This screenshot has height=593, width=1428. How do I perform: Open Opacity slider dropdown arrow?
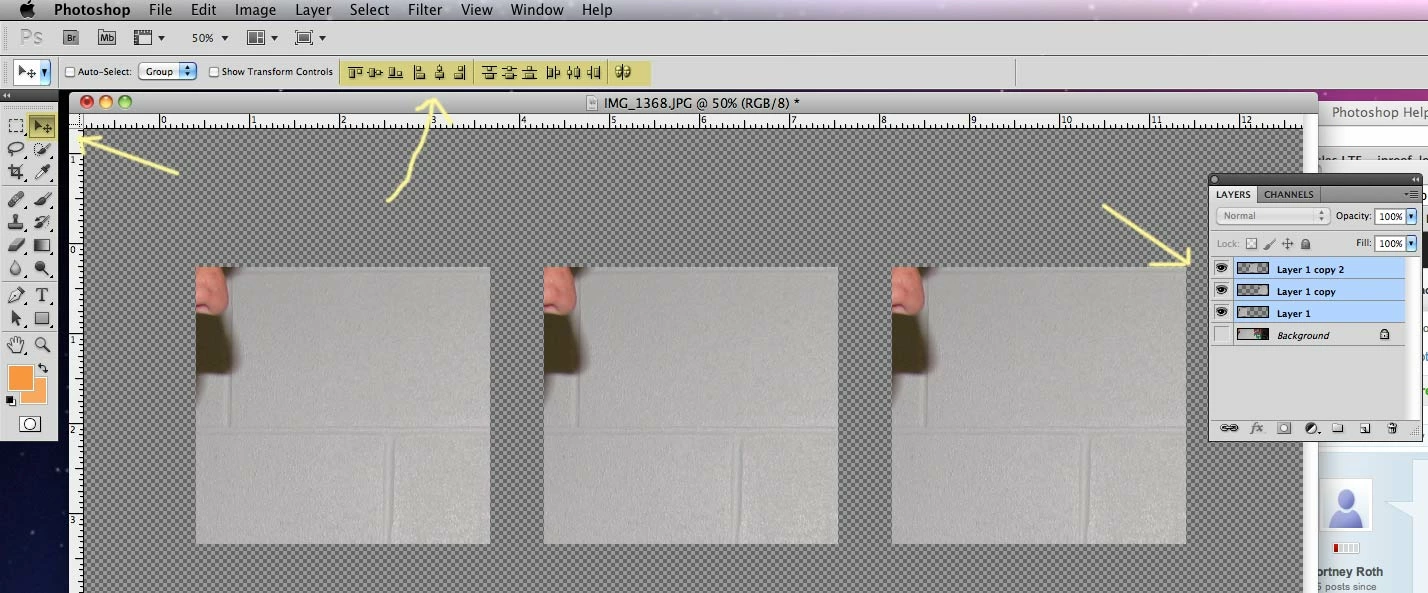pos(1411,216)
